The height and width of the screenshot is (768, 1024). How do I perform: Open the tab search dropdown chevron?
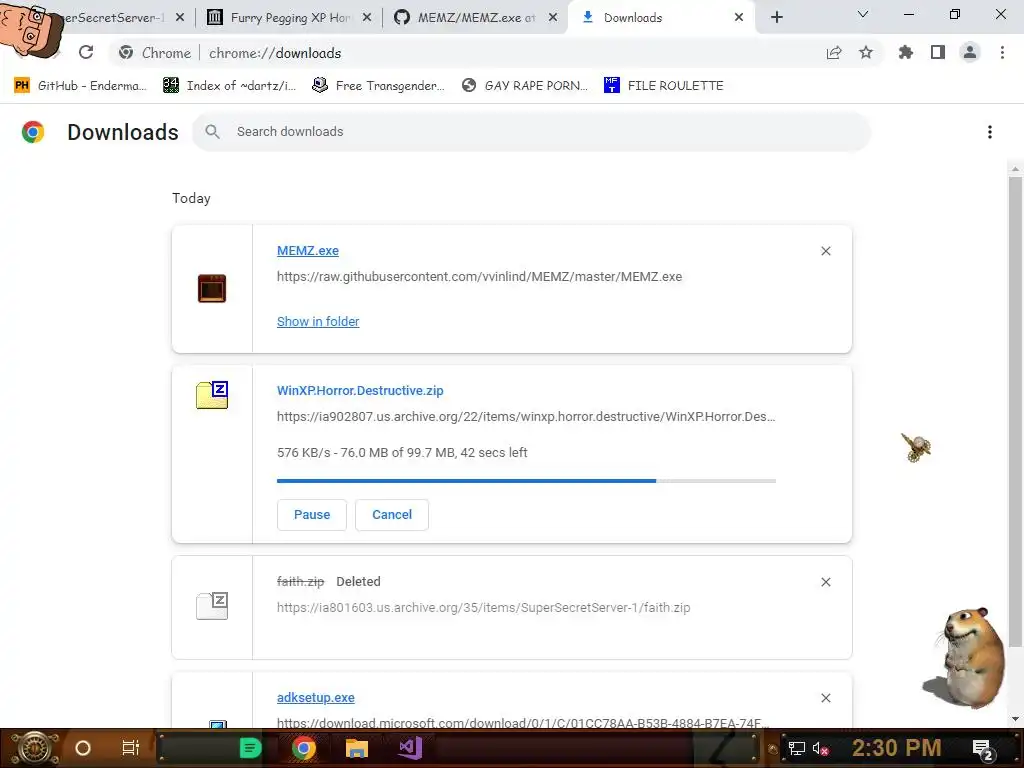click(x=863, y=14)
